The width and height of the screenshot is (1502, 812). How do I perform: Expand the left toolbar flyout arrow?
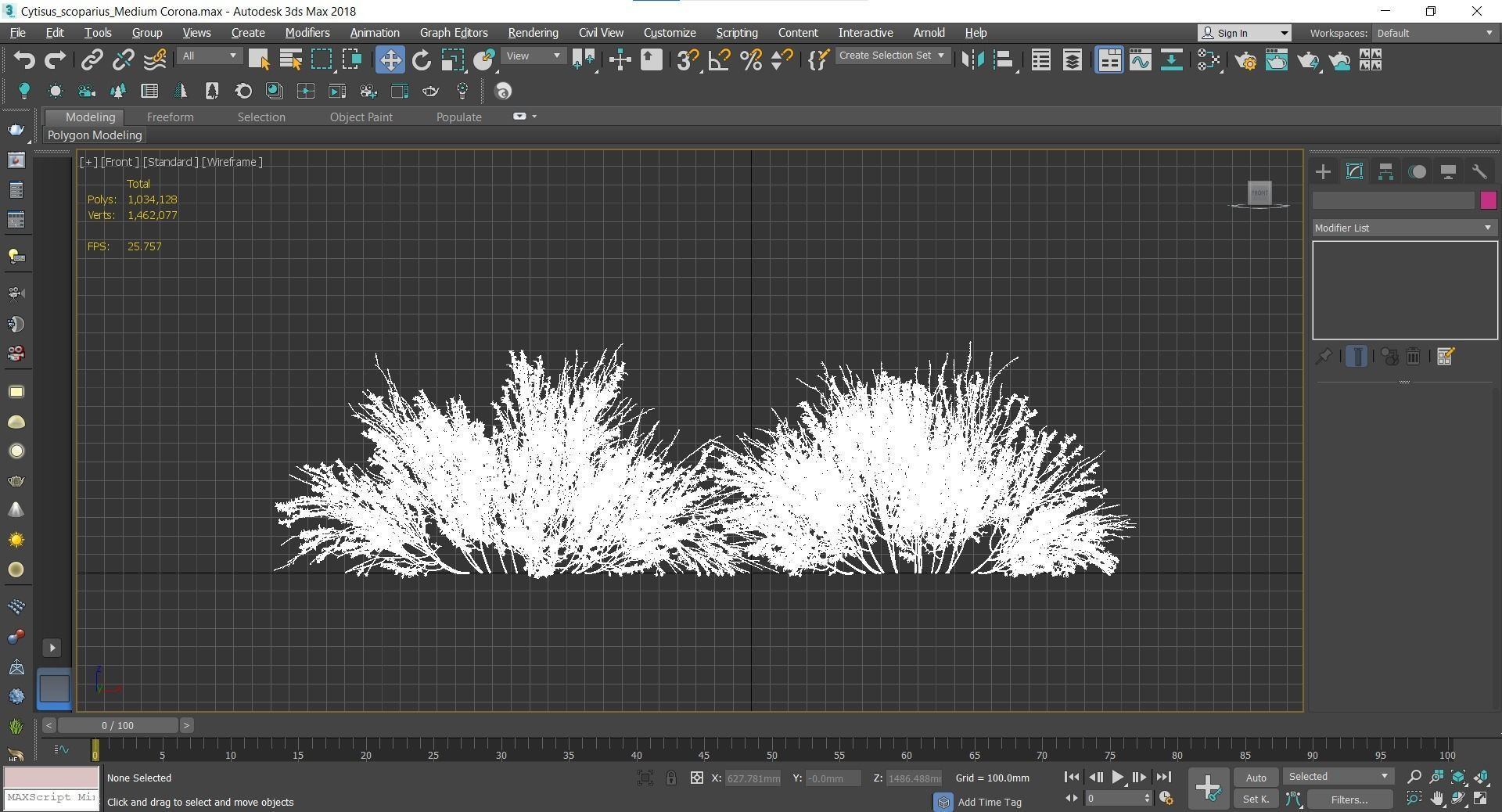(52, 648)
